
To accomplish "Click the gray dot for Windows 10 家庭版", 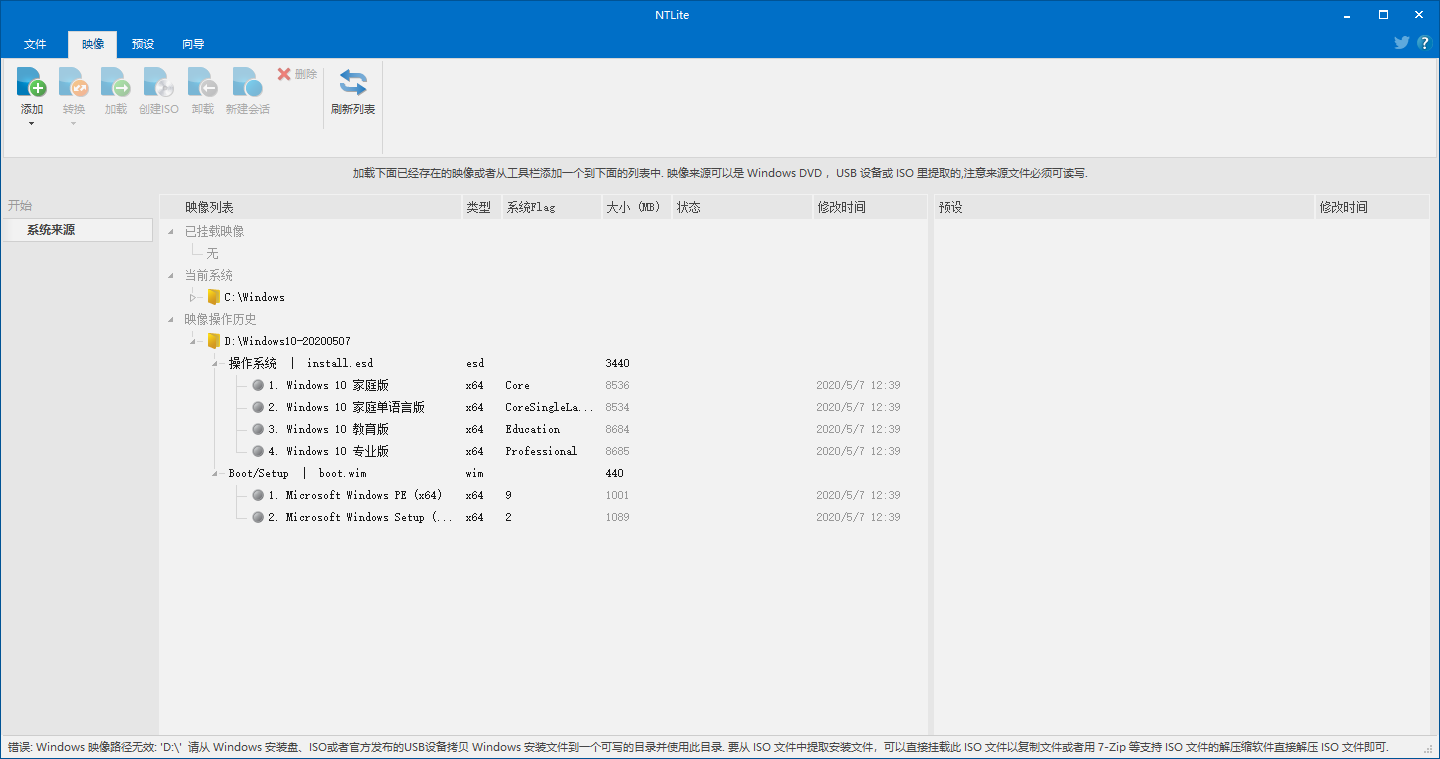I will tap(258, 385).
